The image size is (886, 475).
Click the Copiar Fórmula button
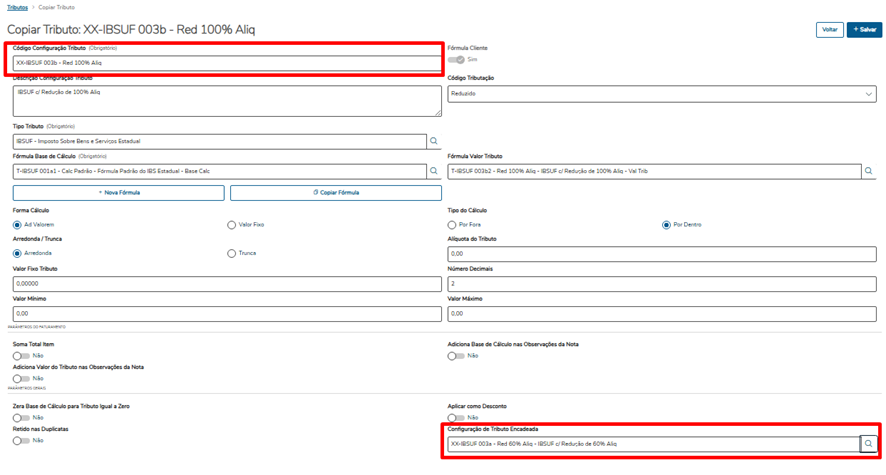[336, 193]
